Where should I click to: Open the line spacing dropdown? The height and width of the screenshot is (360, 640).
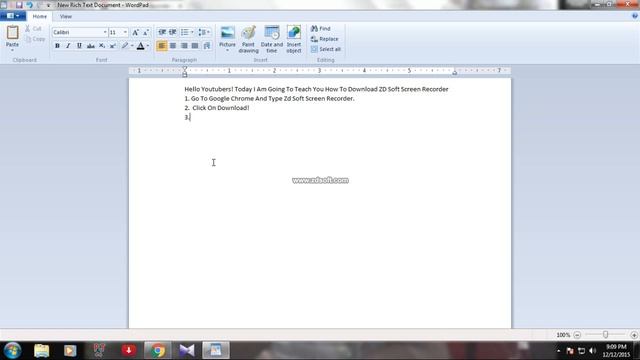coord(204,32)
